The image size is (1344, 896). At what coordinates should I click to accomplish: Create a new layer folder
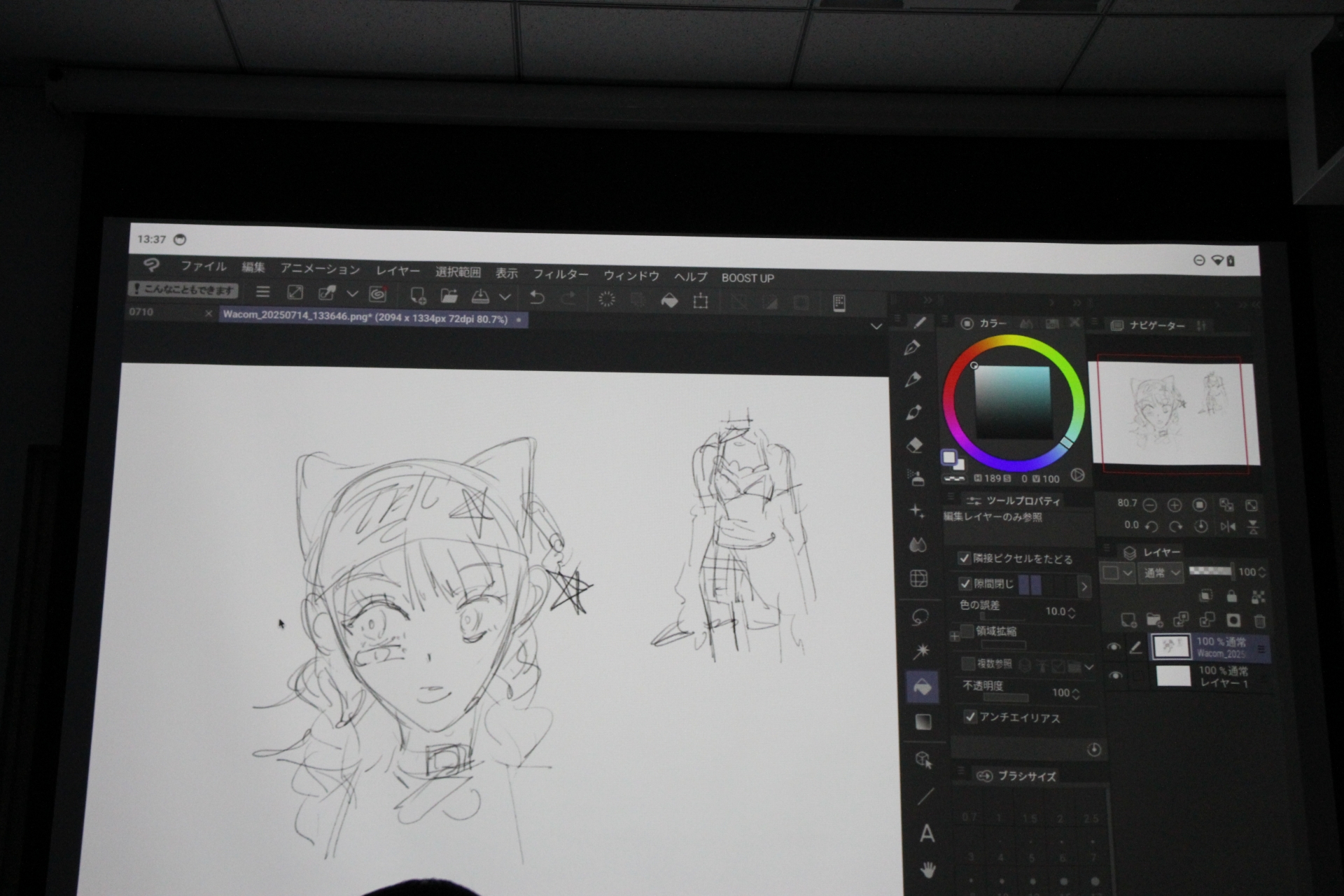pos(1154,619)
